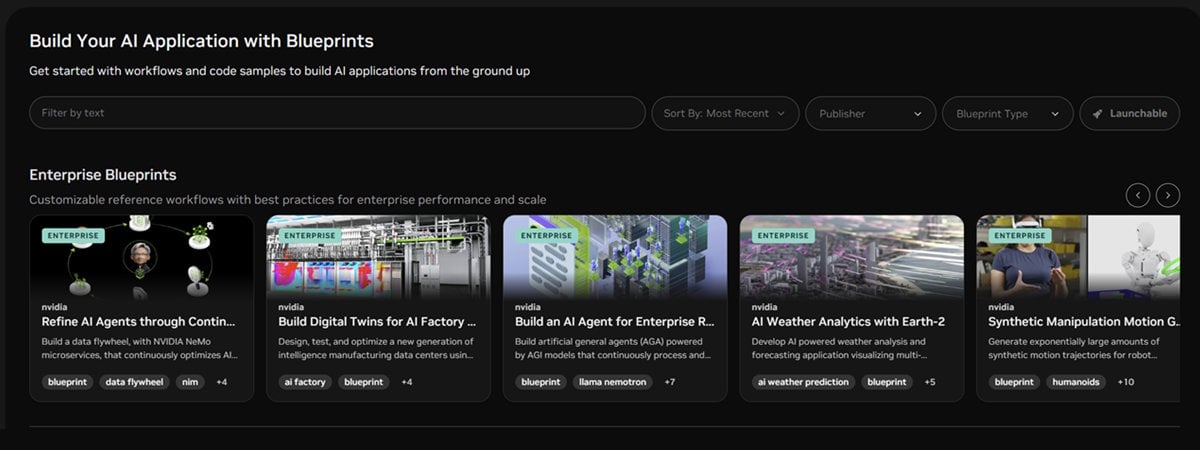The width and height of the screenshot is (1200, 450).
Task: Click blueprint tag on Digital Twins card
Action: point(363,382)
